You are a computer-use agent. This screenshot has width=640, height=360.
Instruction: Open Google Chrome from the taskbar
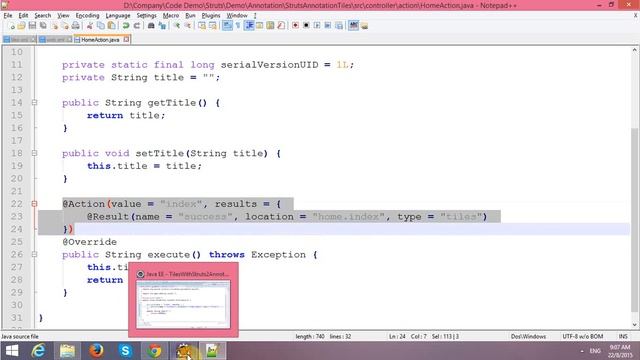pyautogui.click(x=154, y=351)
